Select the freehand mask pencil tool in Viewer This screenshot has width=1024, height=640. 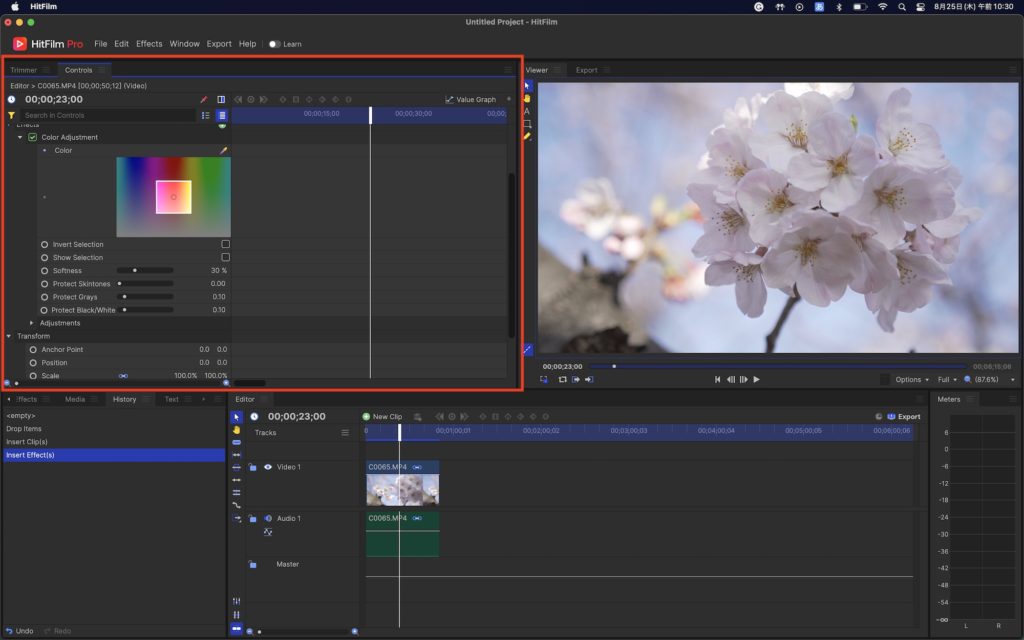[x=527, y=136]
